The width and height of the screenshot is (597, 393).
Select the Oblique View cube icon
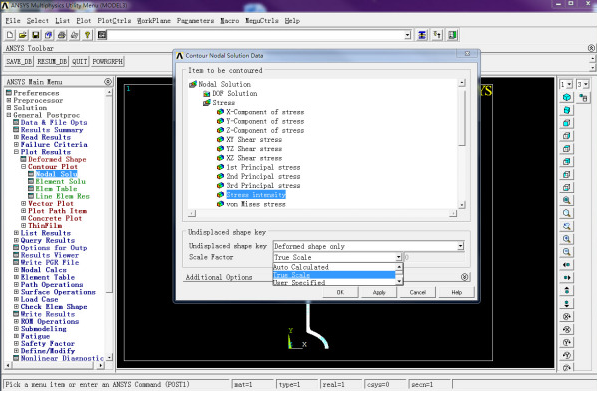(567, 110)
